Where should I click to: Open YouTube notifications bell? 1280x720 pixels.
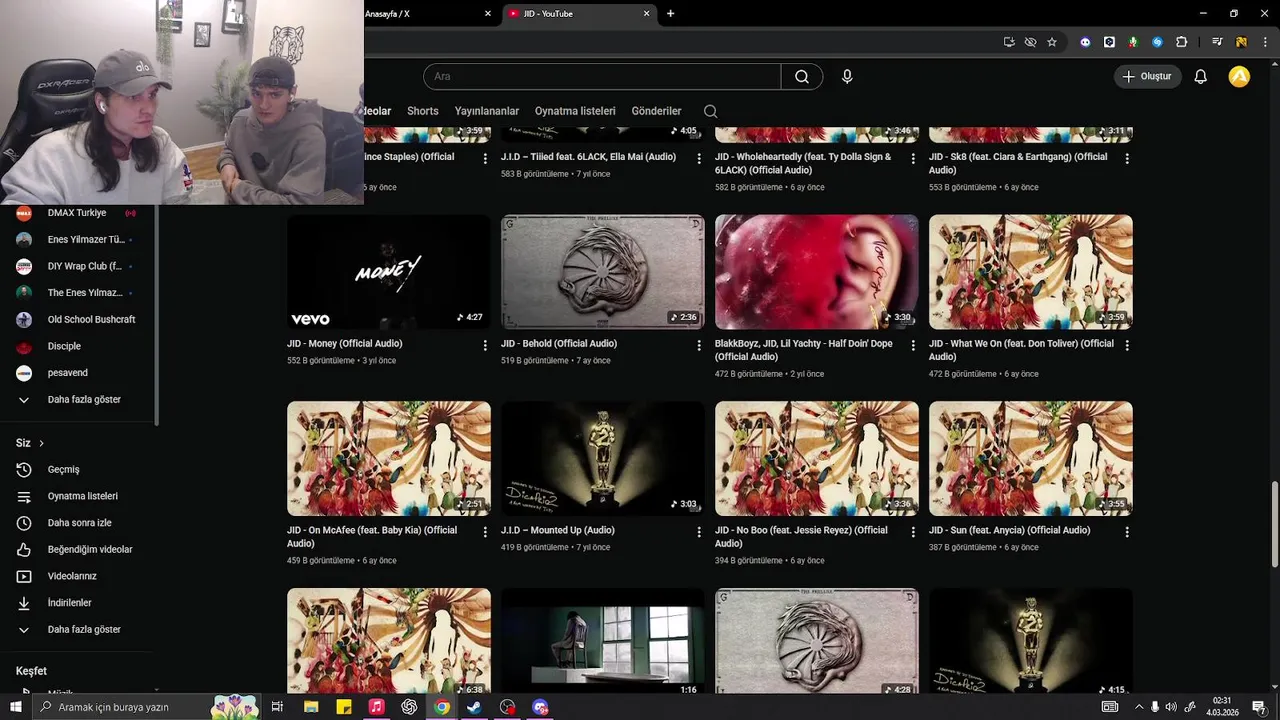[1201, 77]
